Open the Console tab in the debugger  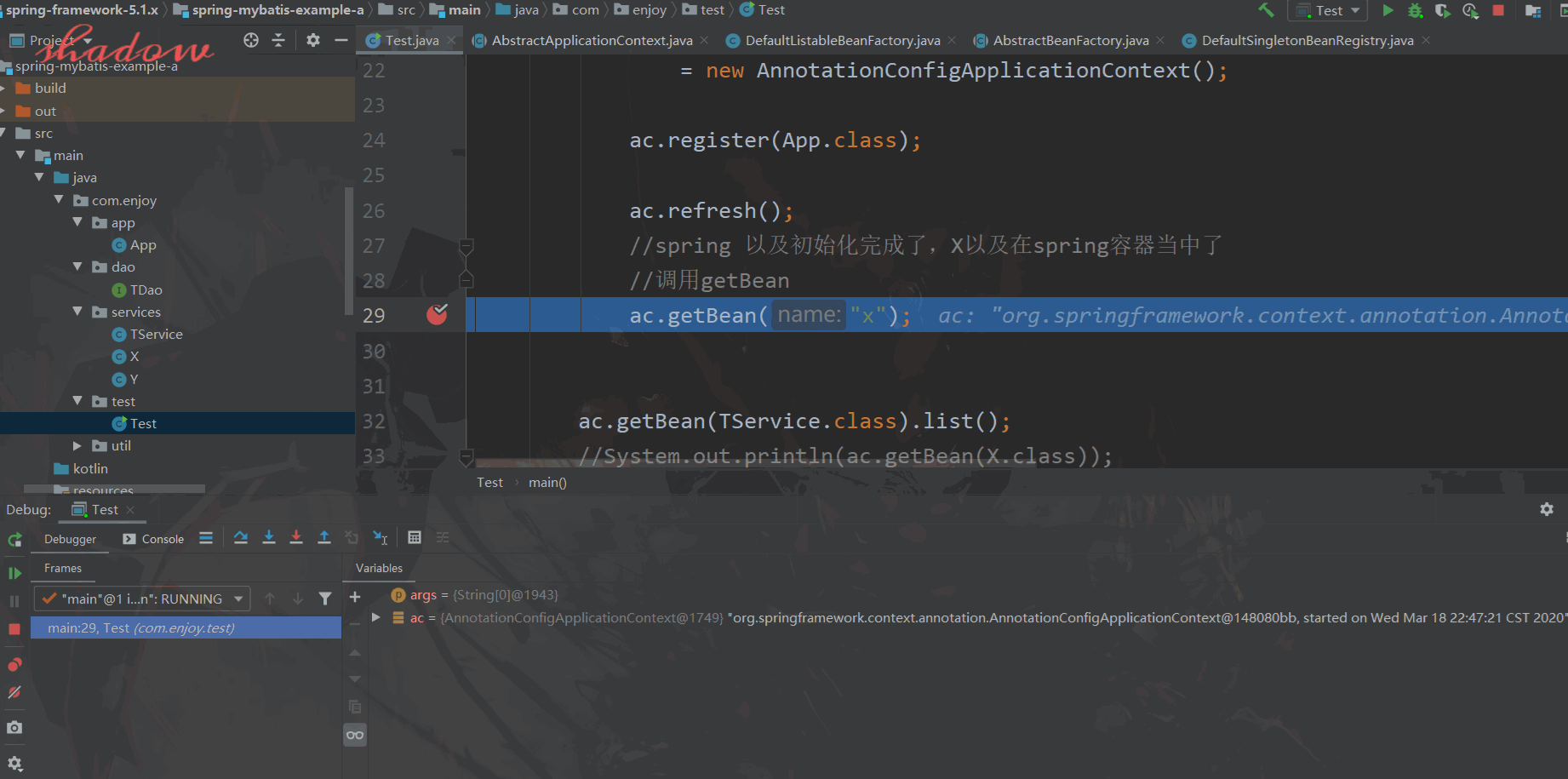[x=153, y=539]
